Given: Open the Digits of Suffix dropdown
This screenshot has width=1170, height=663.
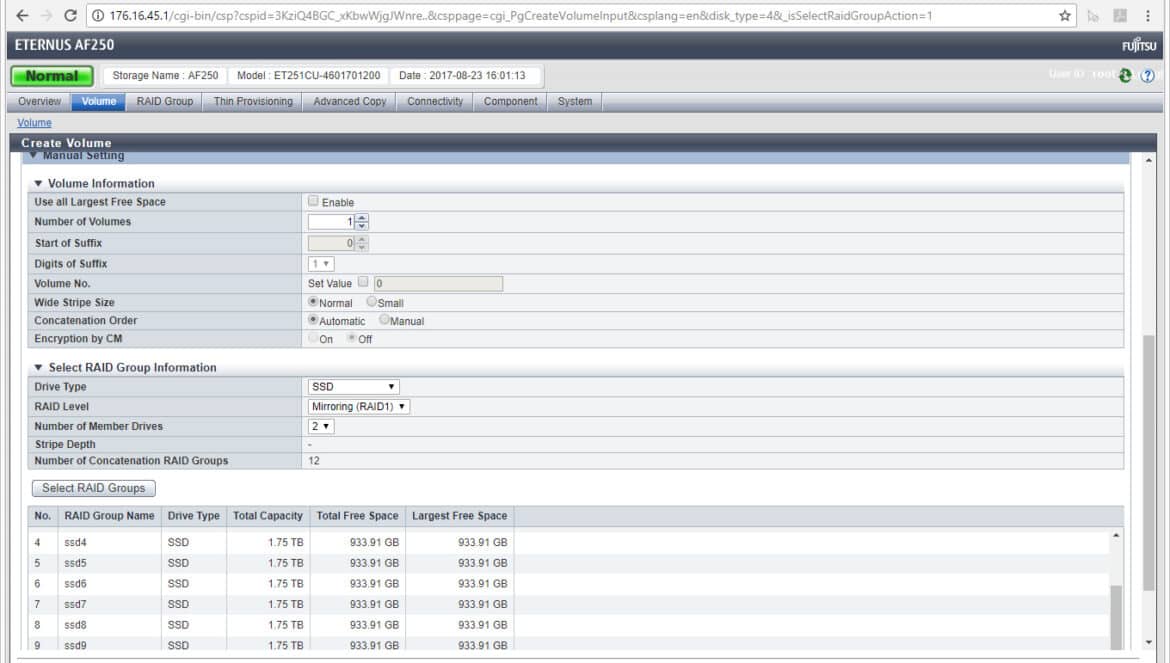Looking at the screenshot, I should [321, 264].
